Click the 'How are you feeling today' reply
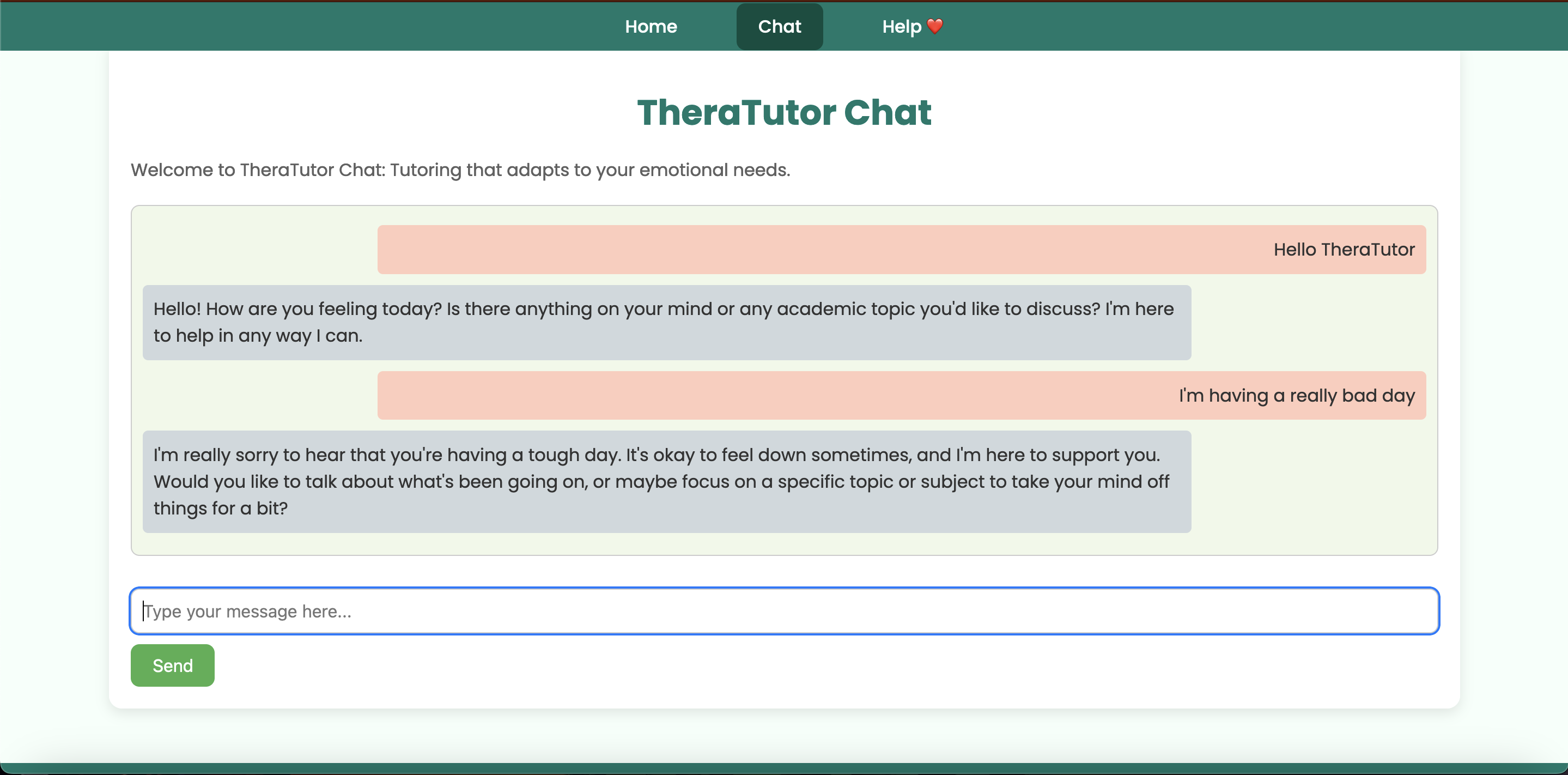Screen dimensions: 1568x775 (x=666, y=322)
